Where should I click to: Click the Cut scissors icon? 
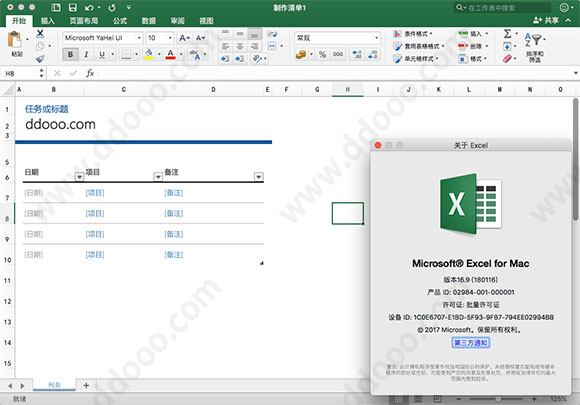(40, 34)
